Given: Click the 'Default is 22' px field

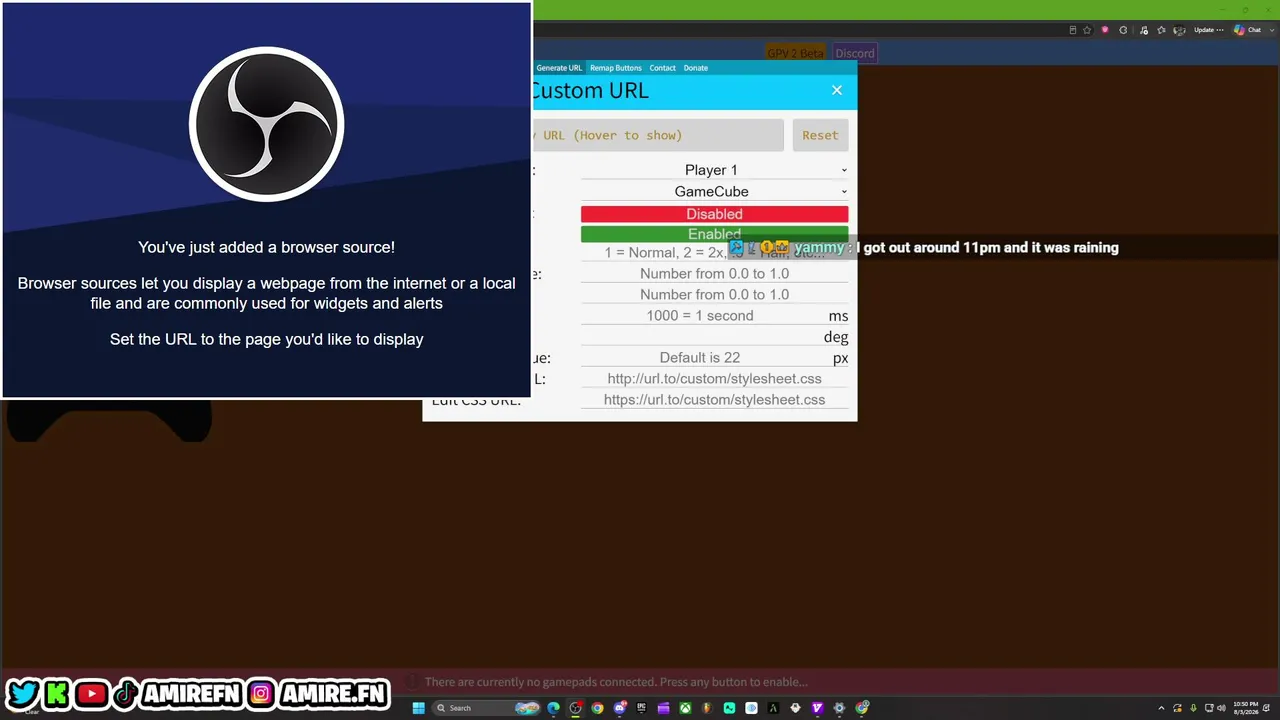Looking at the screenshot, I should [x=700, y=358].
